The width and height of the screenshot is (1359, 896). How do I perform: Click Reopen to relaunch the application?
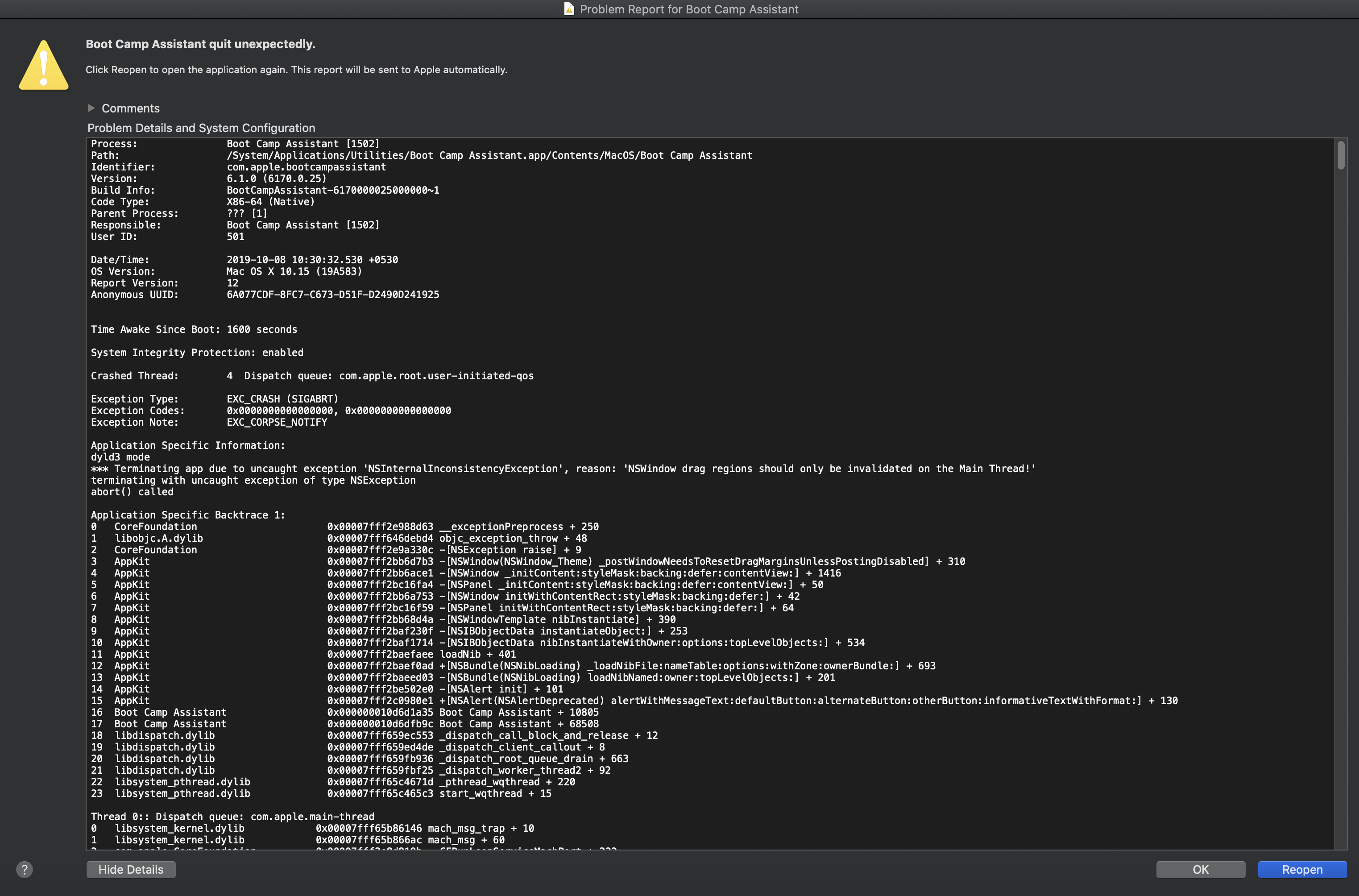1302,869
